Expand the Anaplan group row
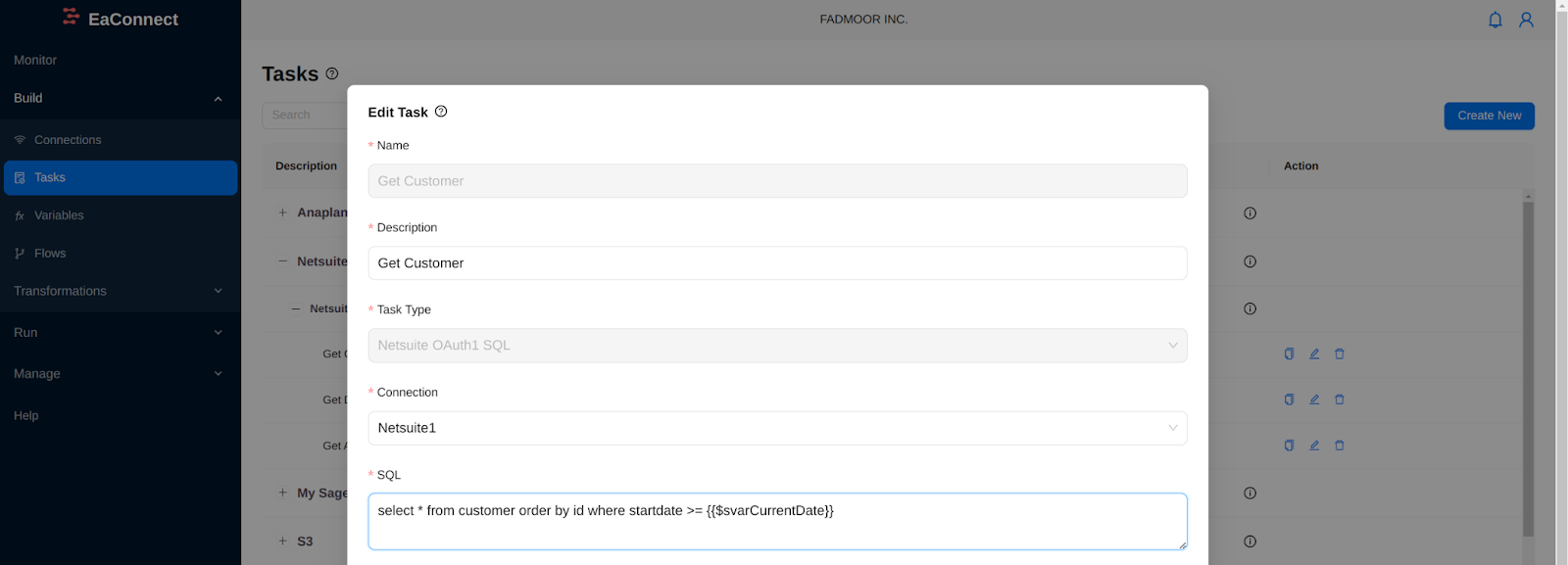 [x=282, y=212]
